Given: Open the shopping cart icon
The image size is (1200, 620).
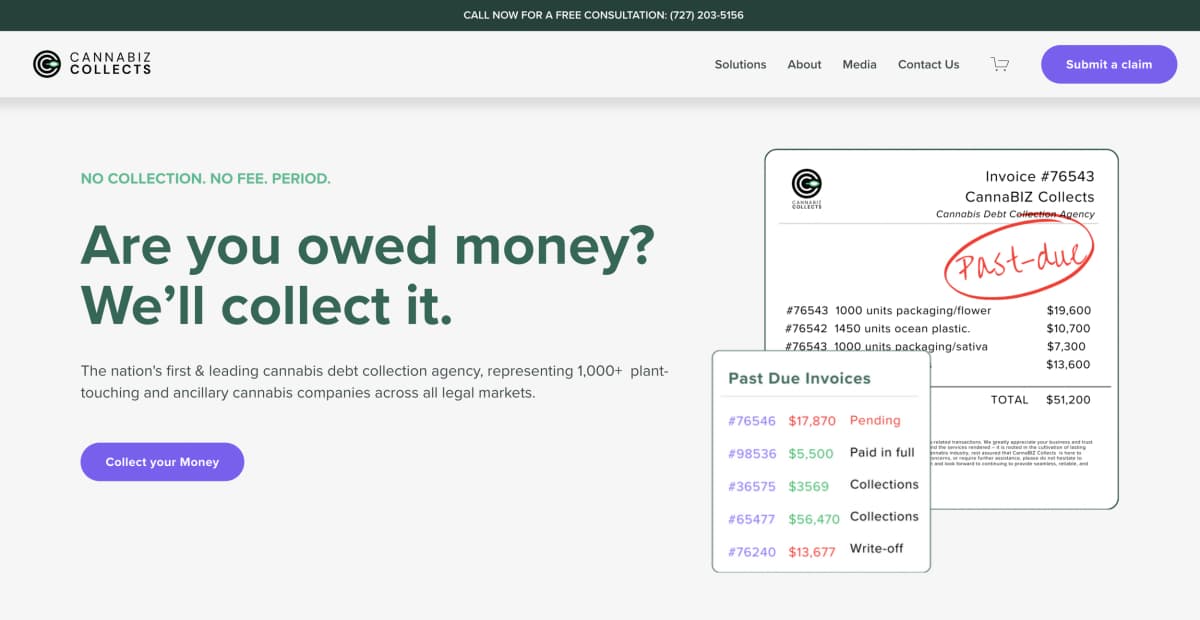Looking at the screenshot, I should pyautogui.click(x=1000, y=64).
